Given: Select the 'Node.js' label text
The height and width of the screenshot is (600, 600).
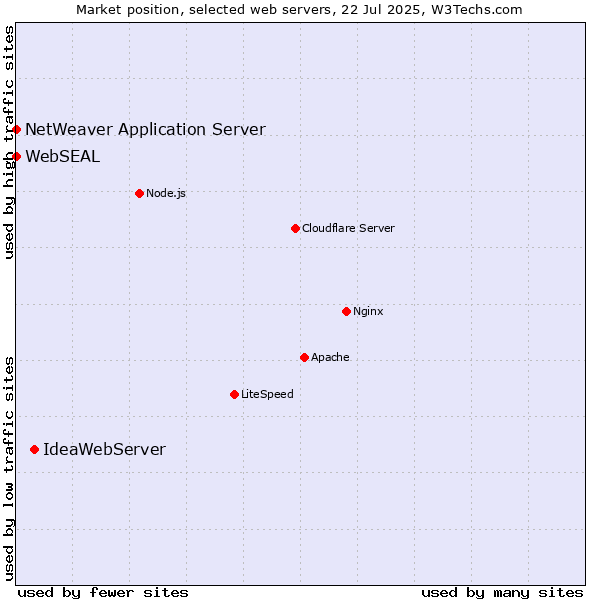Looking at the screenshot, I should tap(166, 193).
